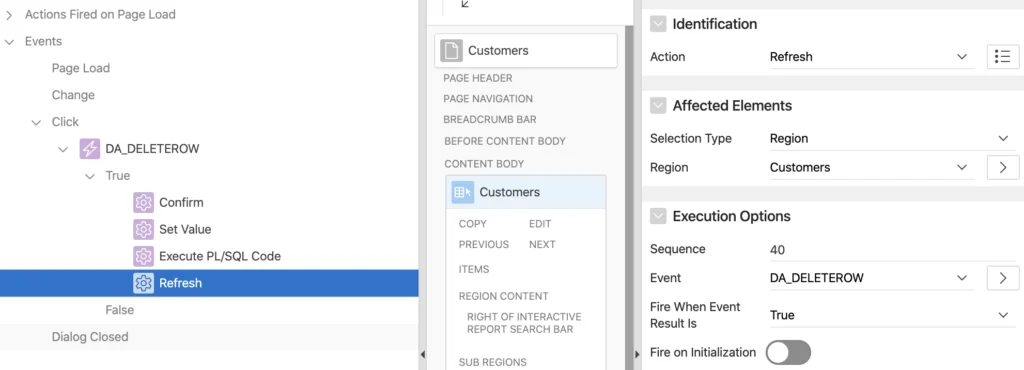This screenshot has width=1024, height=370.
Task: Select the False branch
Action: [120, 310]
